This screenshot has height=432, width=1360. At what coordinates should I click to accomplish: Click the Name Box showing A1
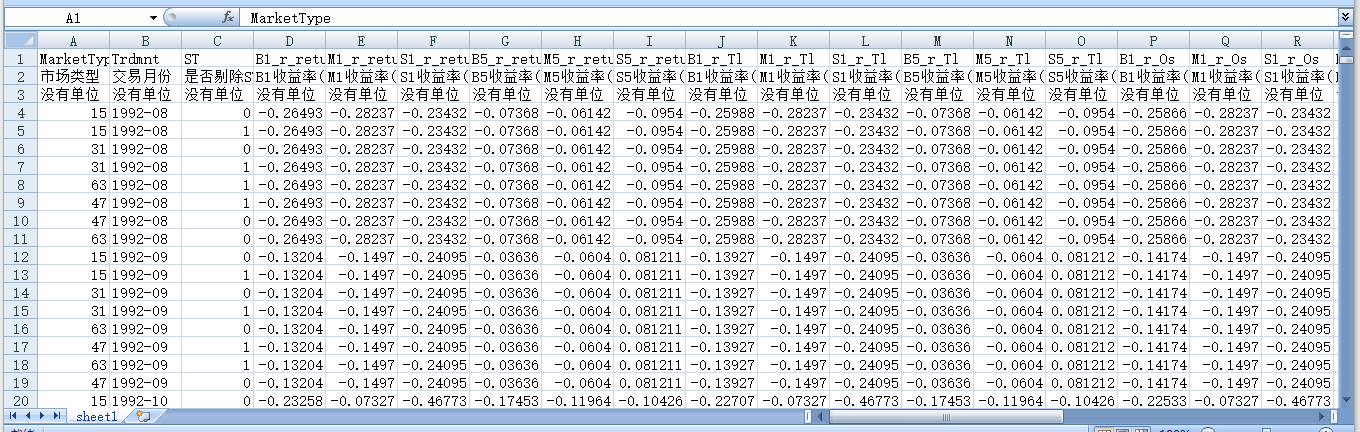tap(73, 18)
